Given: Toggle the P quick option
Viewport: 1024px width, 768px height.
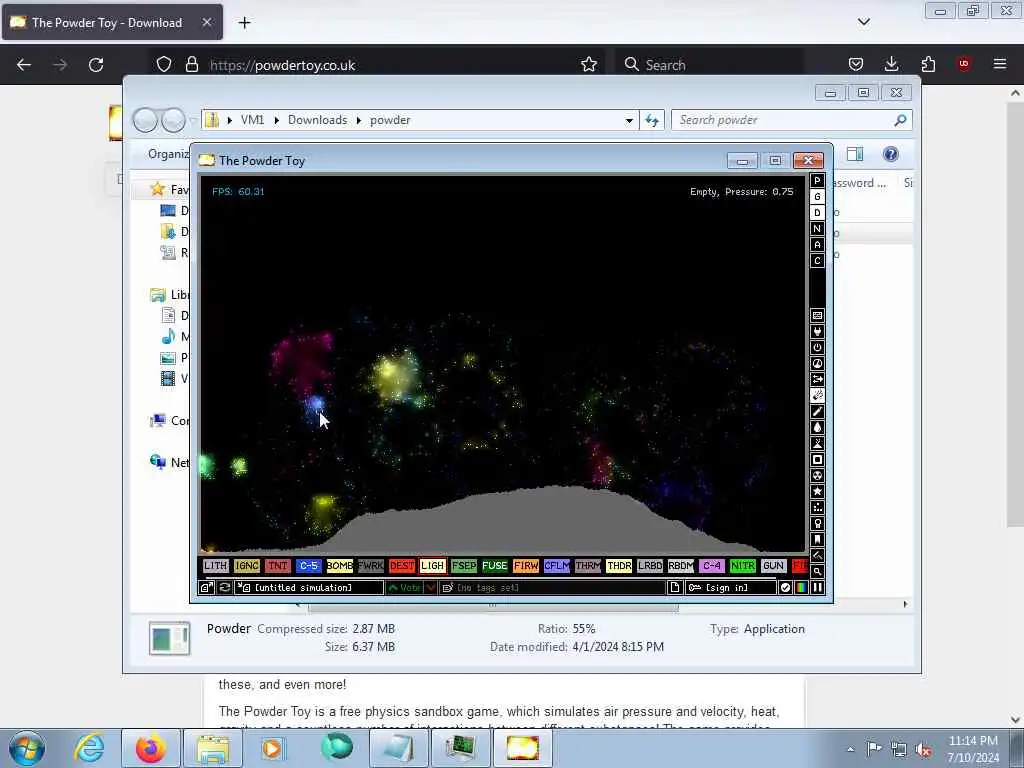Looking at the screenshot, I should (817, 181).
